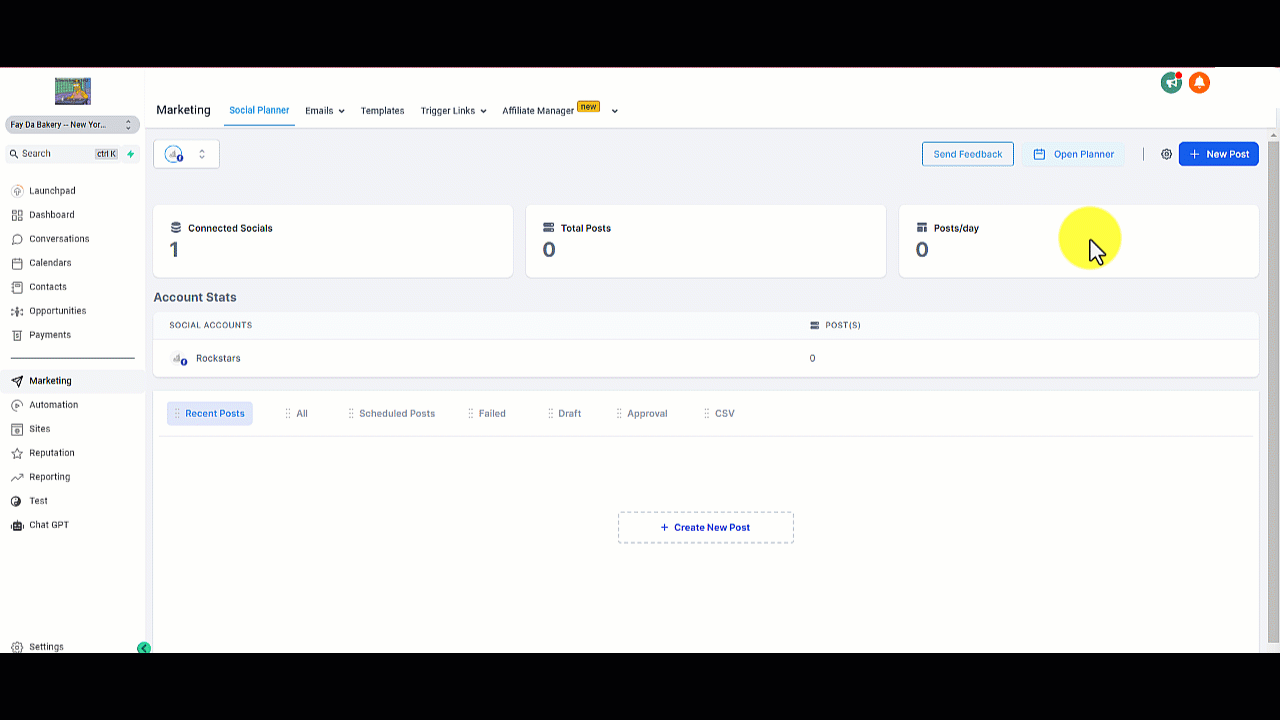
Task: Select the All posts tab
Action: click(x=296, y=413)
